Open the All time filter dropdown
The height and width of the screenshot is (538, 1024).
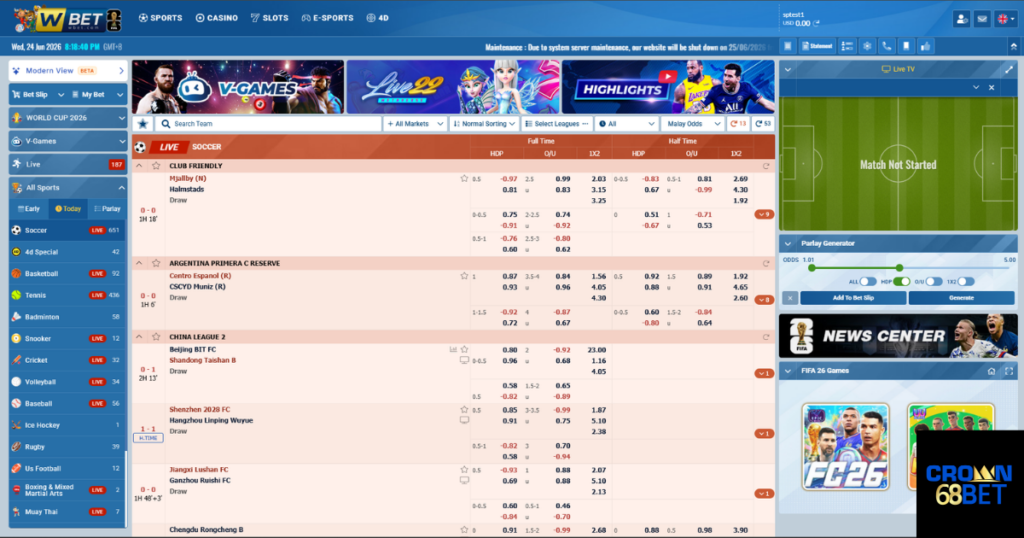pyautogui.click(x=626, y=123)
